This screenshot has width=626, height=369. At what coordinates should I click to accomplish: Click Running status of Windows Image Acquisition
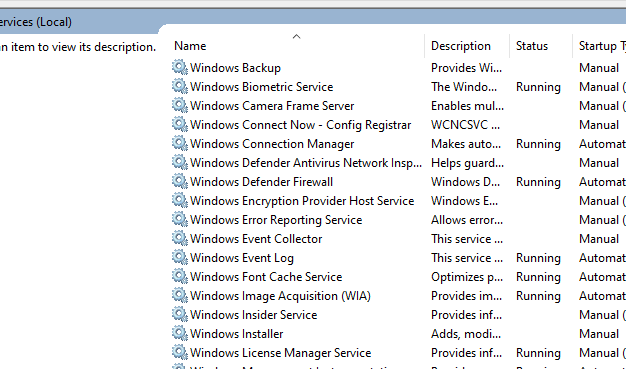tap(538, 296)
